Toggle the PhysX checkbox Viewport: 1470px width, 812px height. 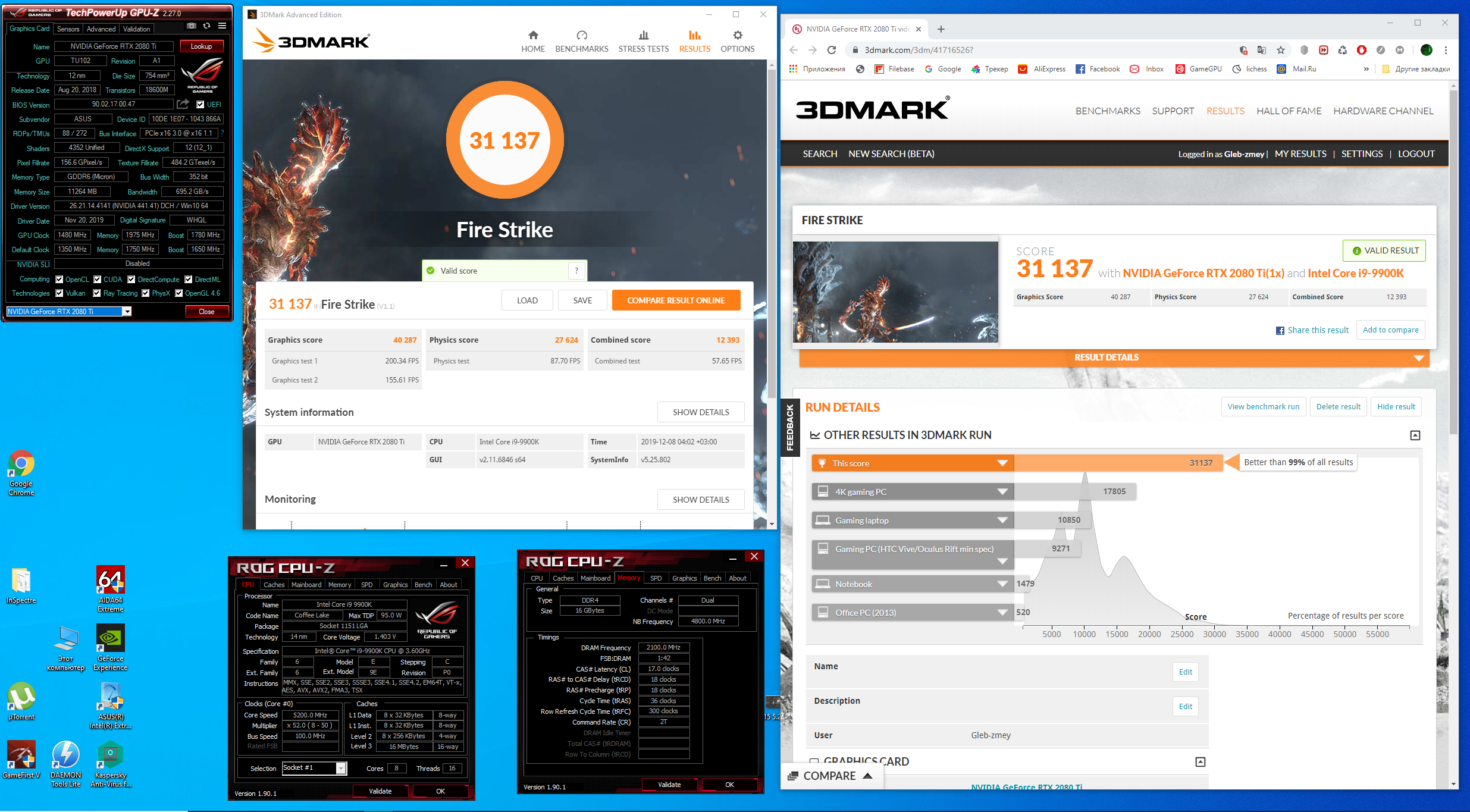click(x=145, y=293)
